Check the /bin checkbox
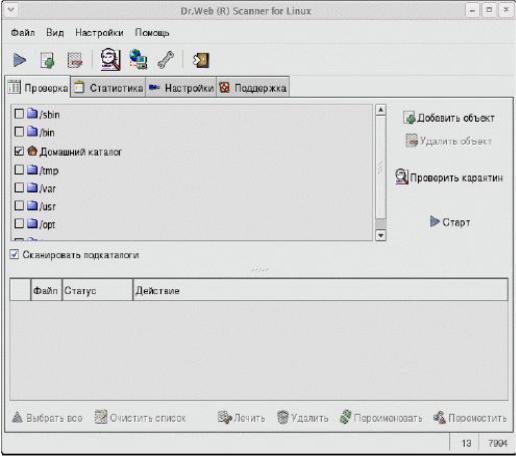Screen dimensions: 516x456 click(19, 132)
